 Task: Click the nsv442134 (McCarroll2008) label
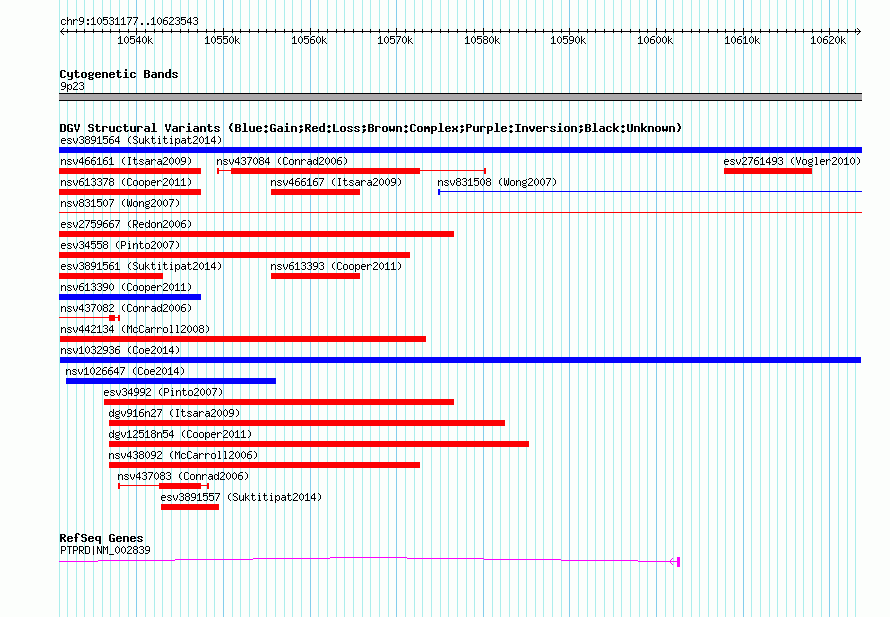pos(135,329)
